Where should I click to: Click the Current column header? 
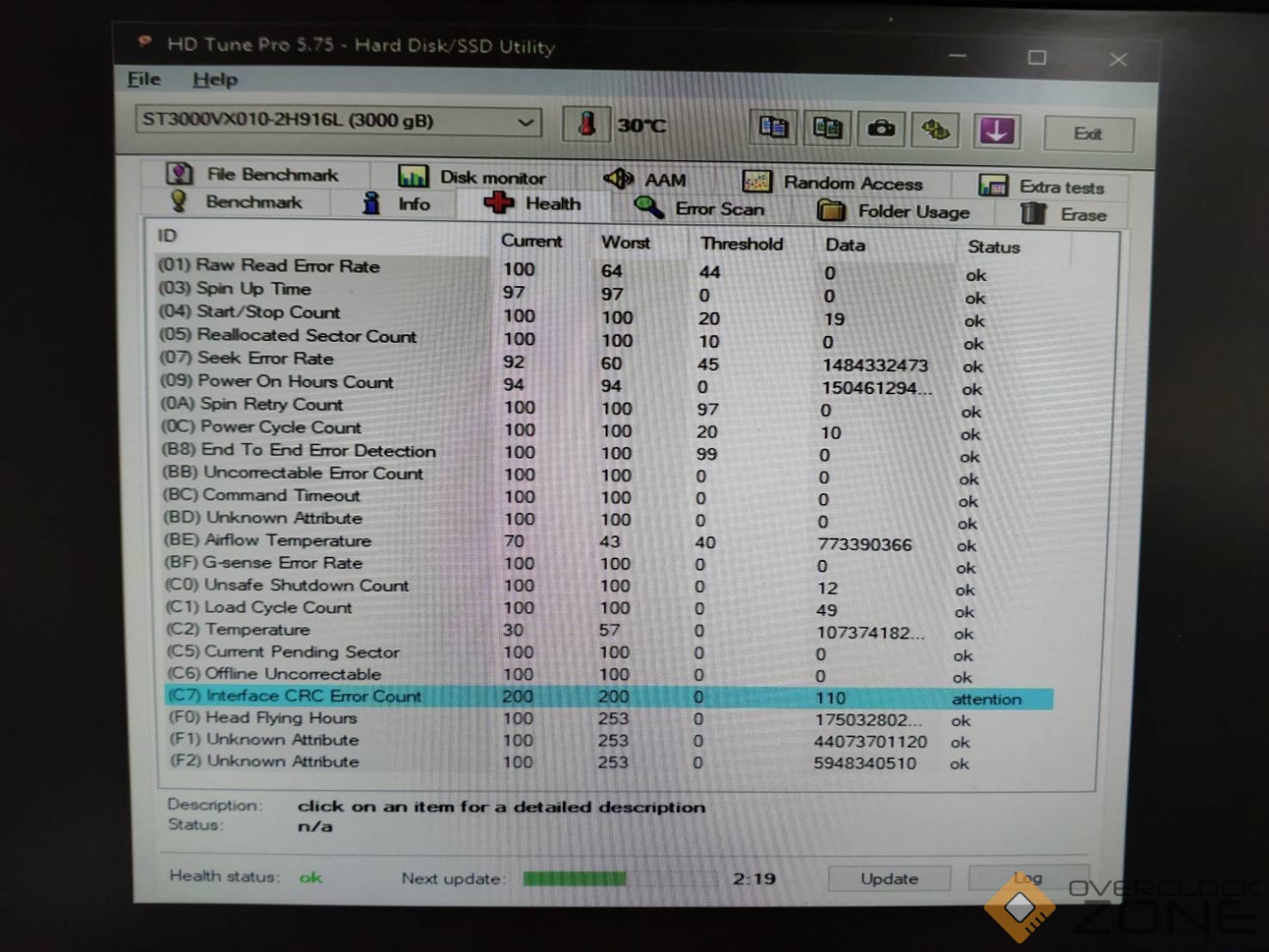click(531, 241)
